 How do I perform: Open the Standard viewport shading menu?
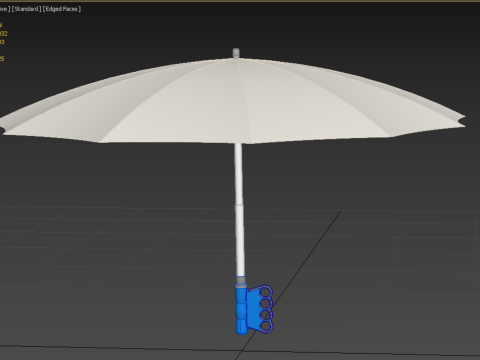click(x=26, y=9)
